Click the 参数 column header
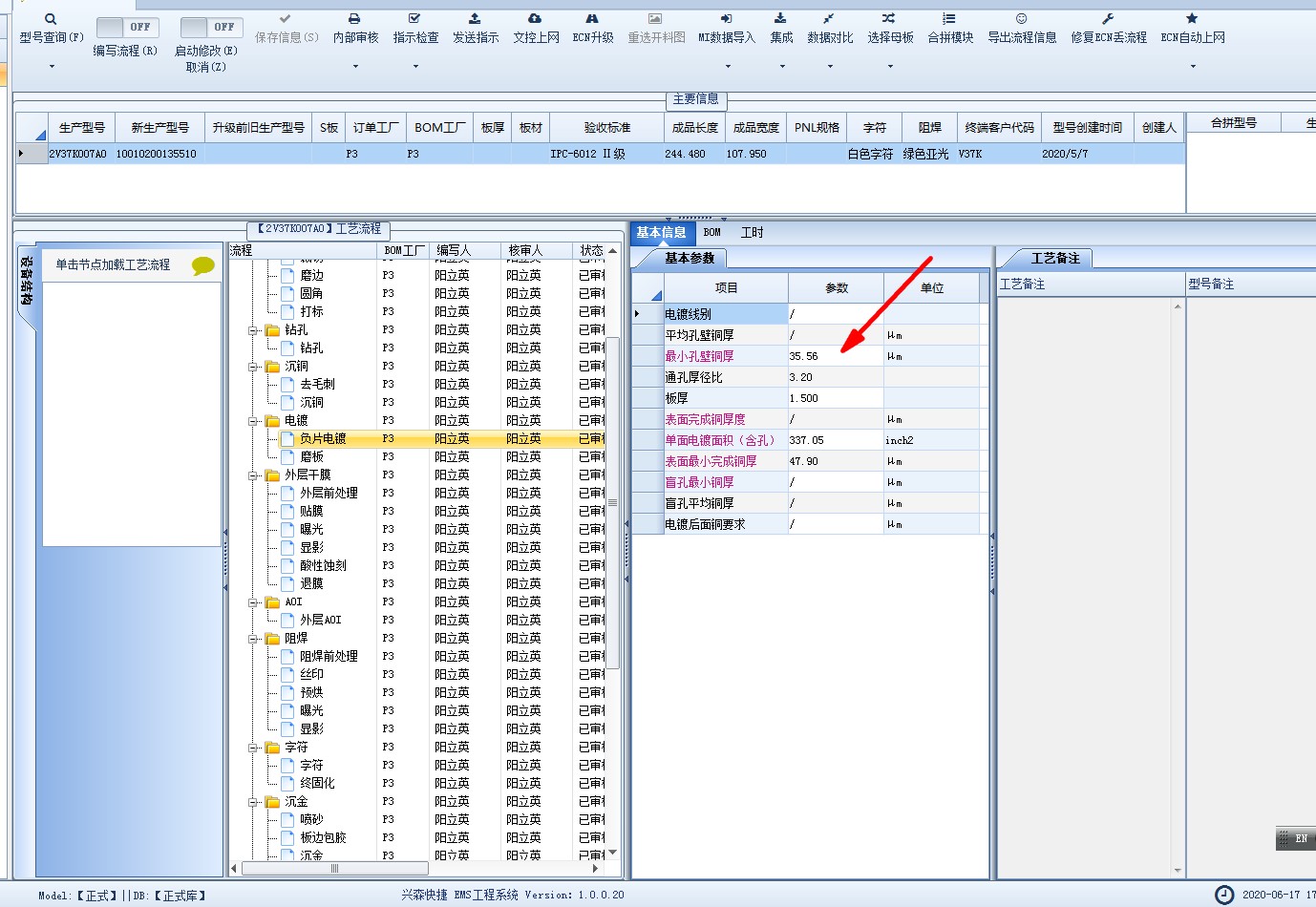The image size is (1316, 907). click(837, 287)
